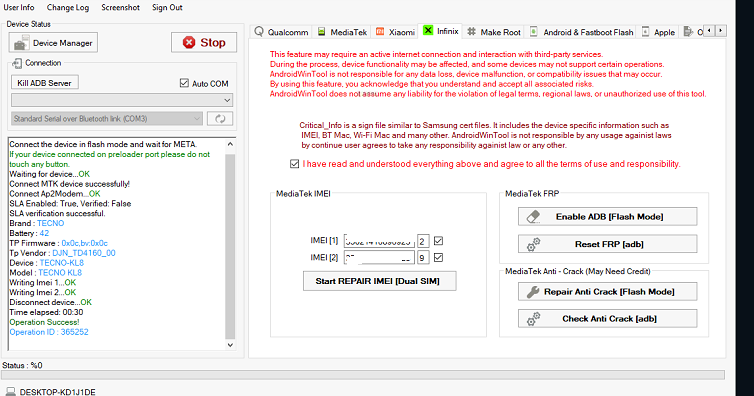The width and height of the screenshot is (754, 396).
Task: Click the MediaTek tab chip icon
Action: click(x=322, y=31)
